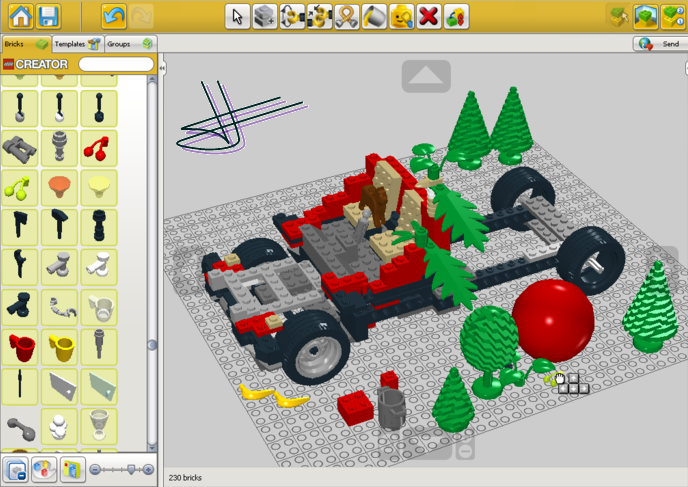Choose the Flex tool

coord(347,17)
